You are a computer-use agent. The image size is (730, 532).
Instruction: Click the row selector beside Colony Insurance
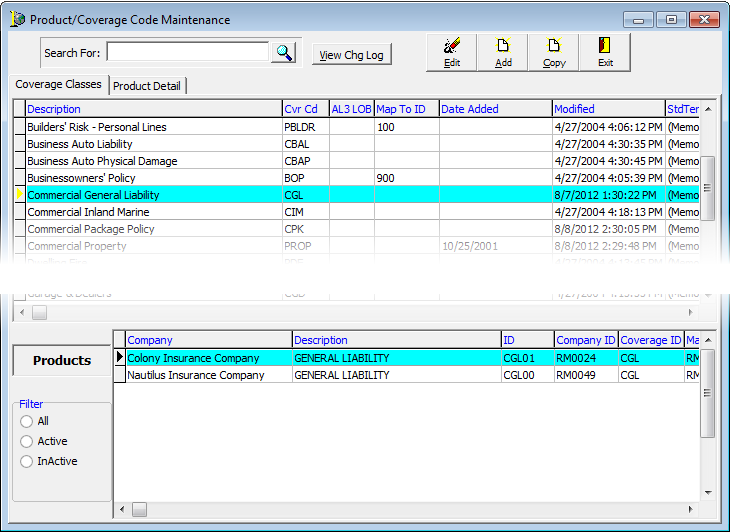(x=120, y=357)
